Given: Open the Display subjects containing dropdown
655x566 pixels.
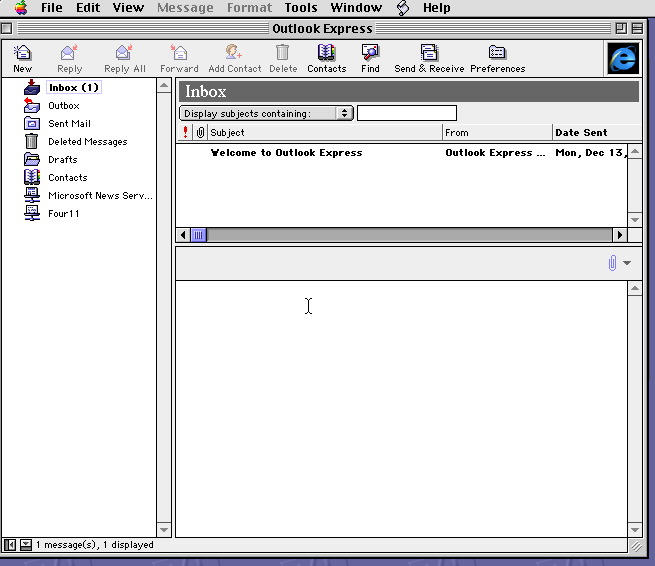Looking at the screenshot, I should point(266,113).
